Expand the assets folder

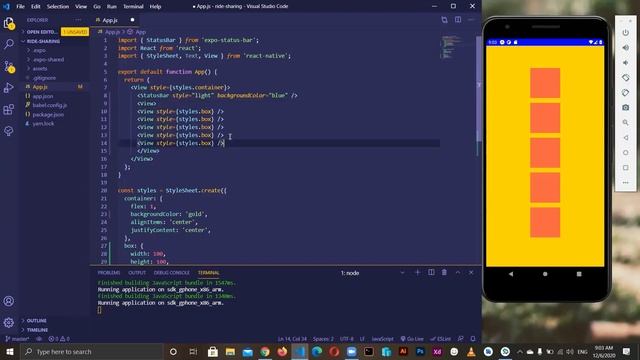(x=40, y=69)
